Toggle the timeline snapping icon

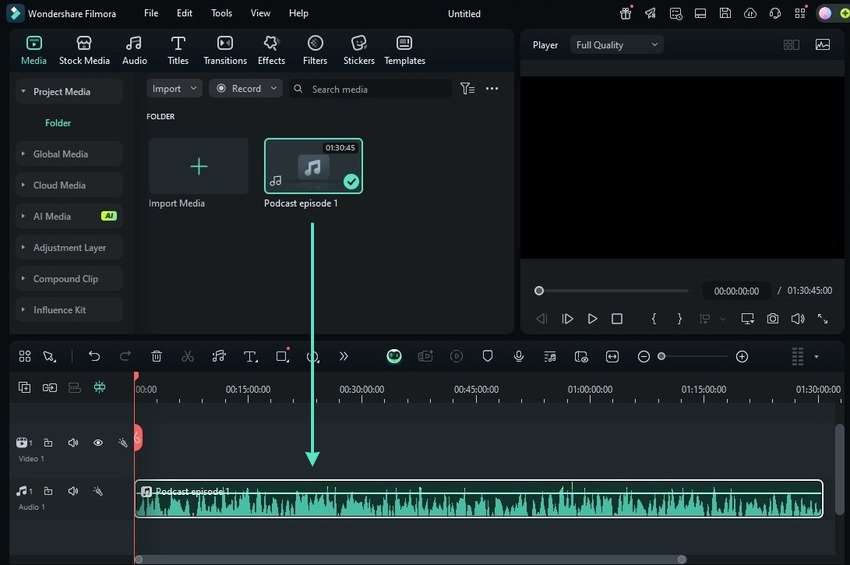pos(100,387)
